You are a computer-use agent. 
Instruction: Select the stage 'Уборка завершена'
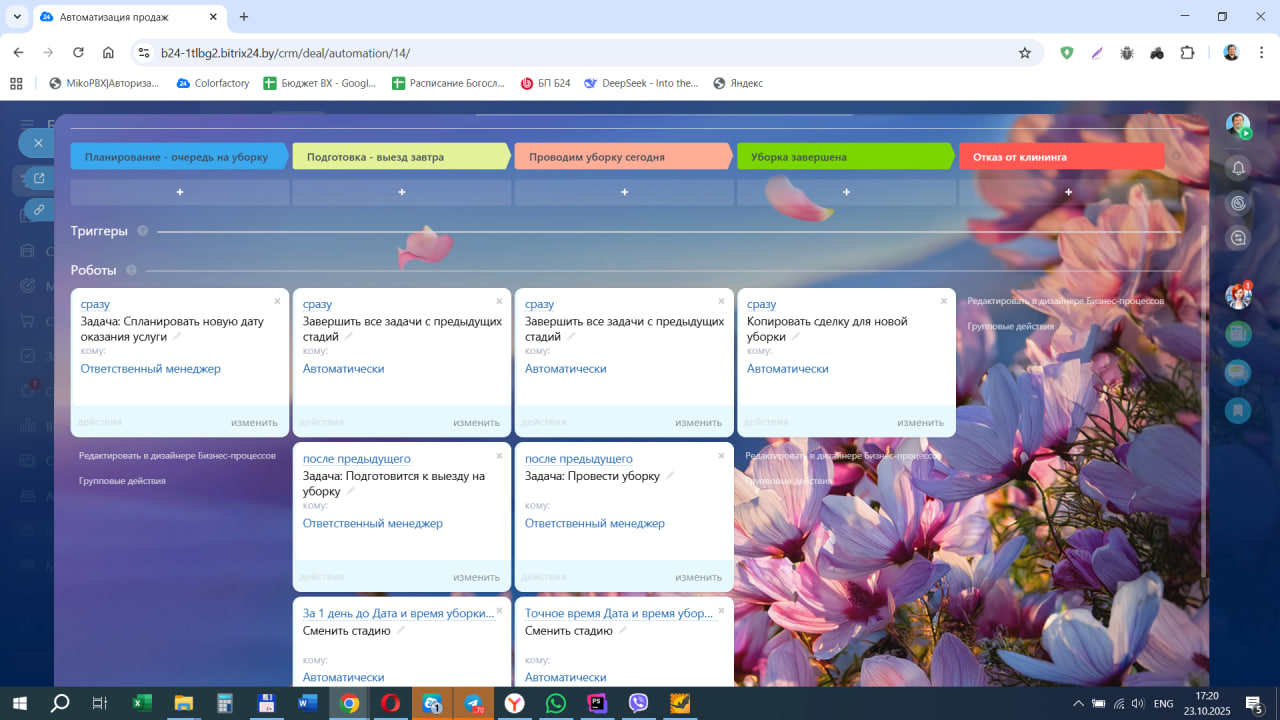[846, 157]
